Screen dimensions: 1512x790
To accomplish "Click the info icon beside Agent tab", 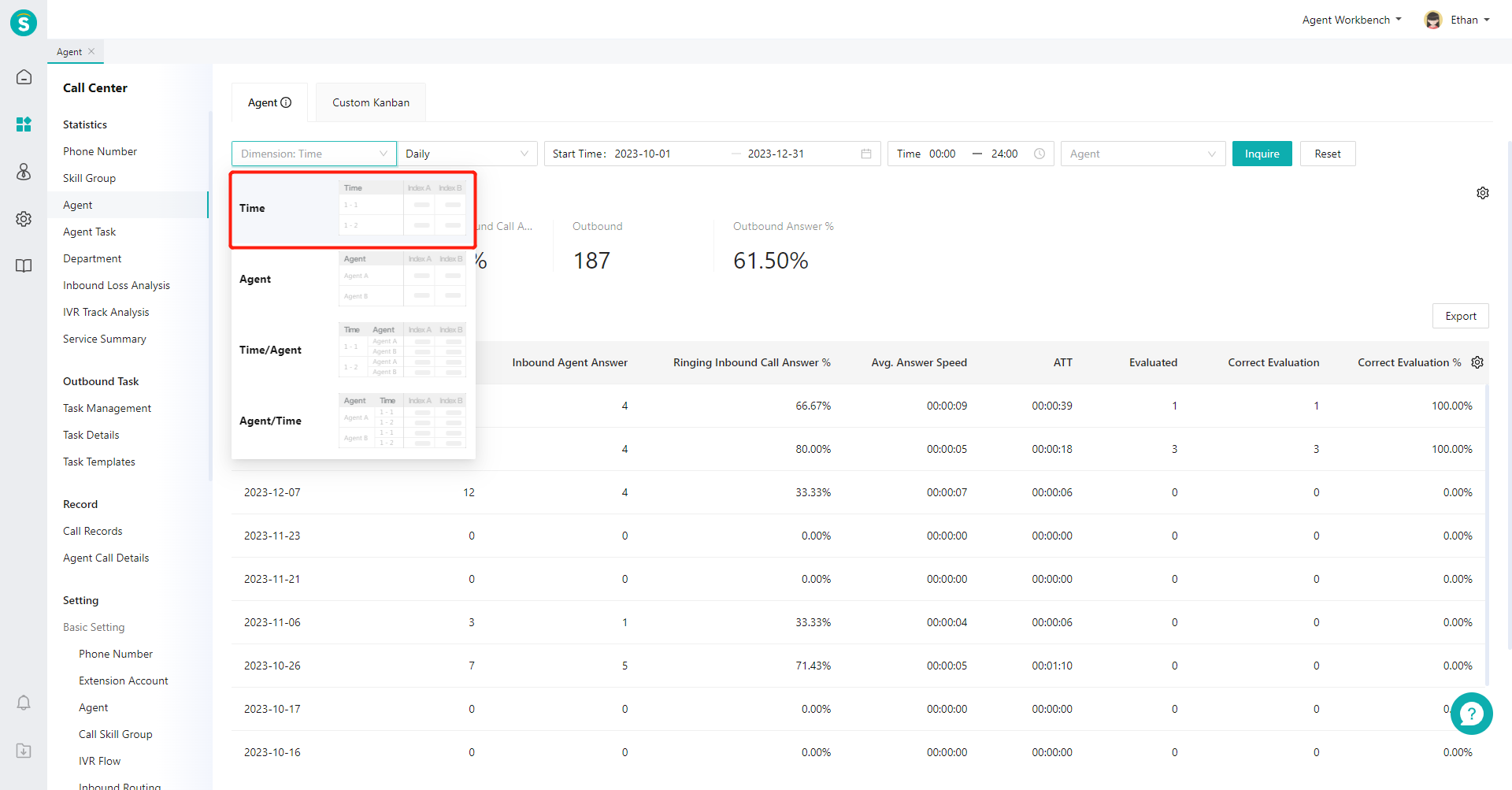I will click(286, 102).
